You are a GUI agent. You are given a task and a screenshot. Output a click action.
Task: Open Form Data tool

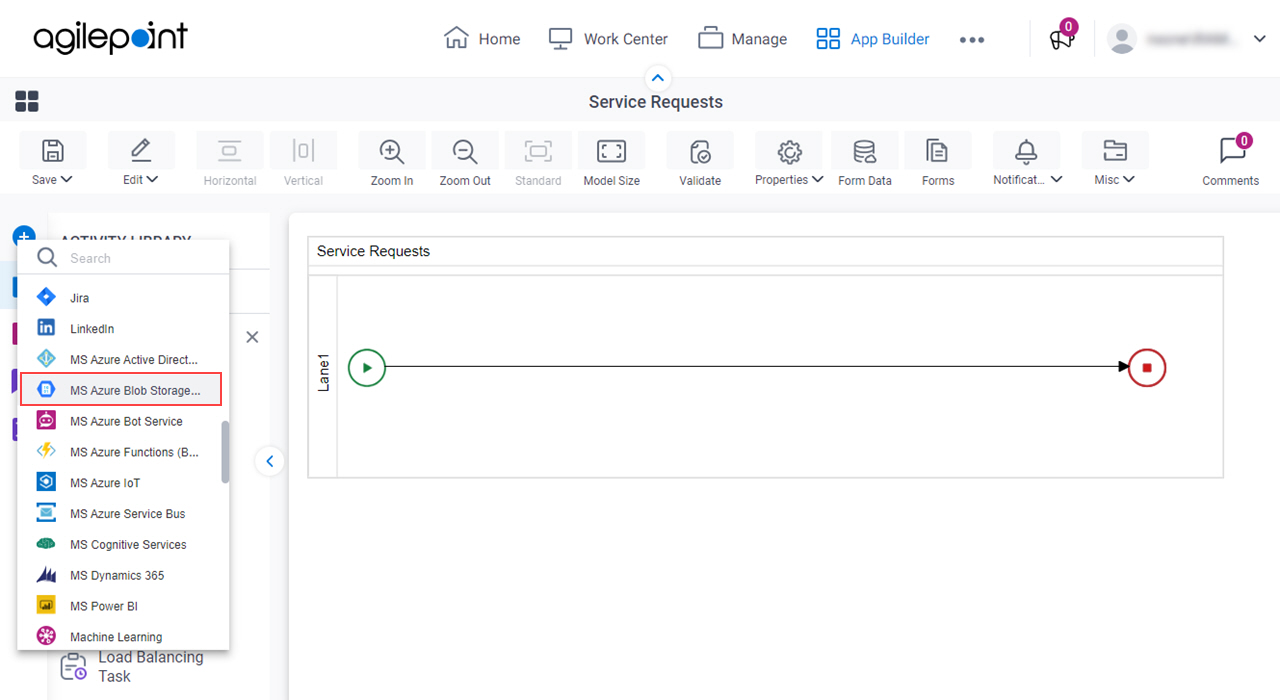864,151
